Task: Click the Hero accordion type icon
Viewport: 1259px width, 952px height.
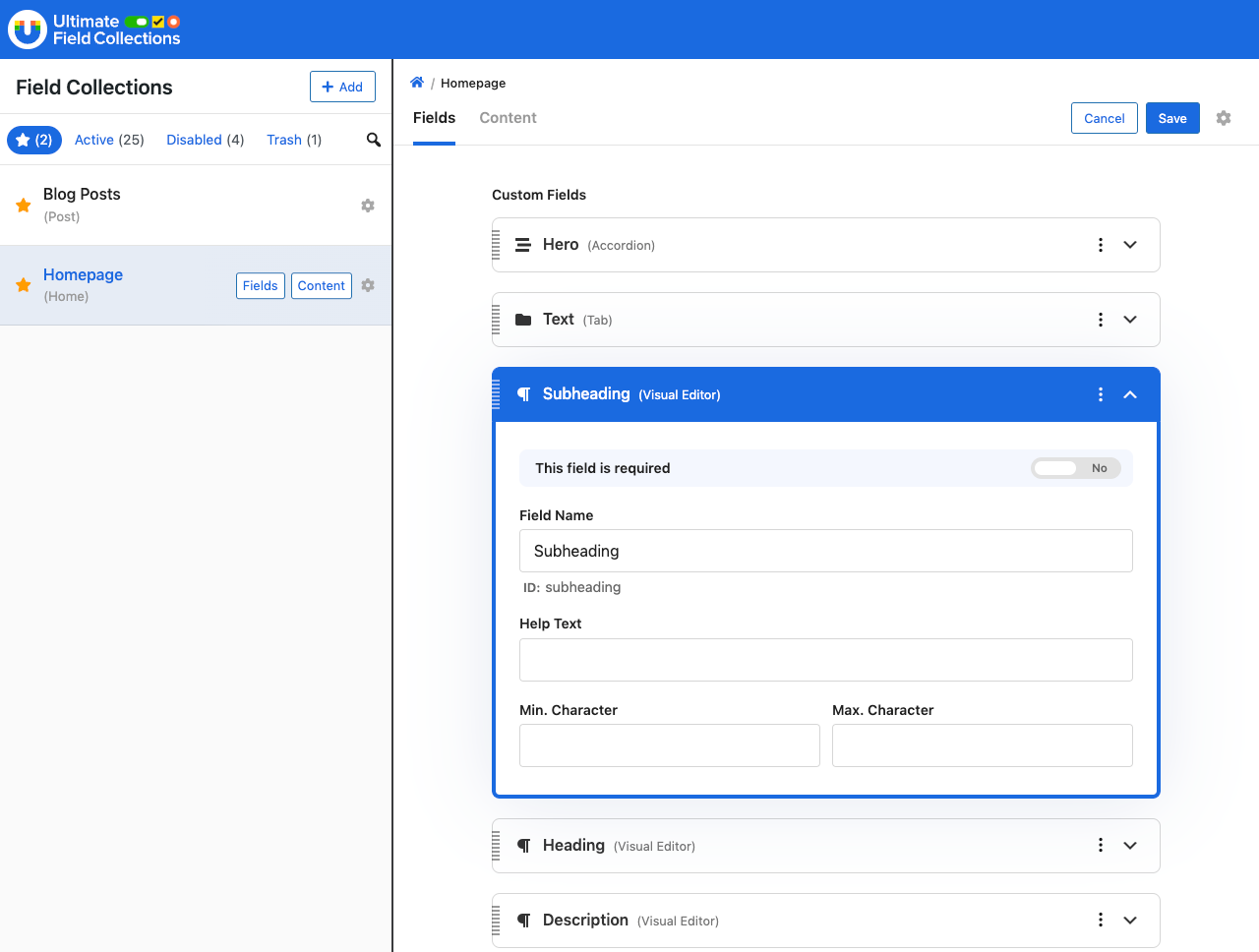Action: [x=523, y=245]
